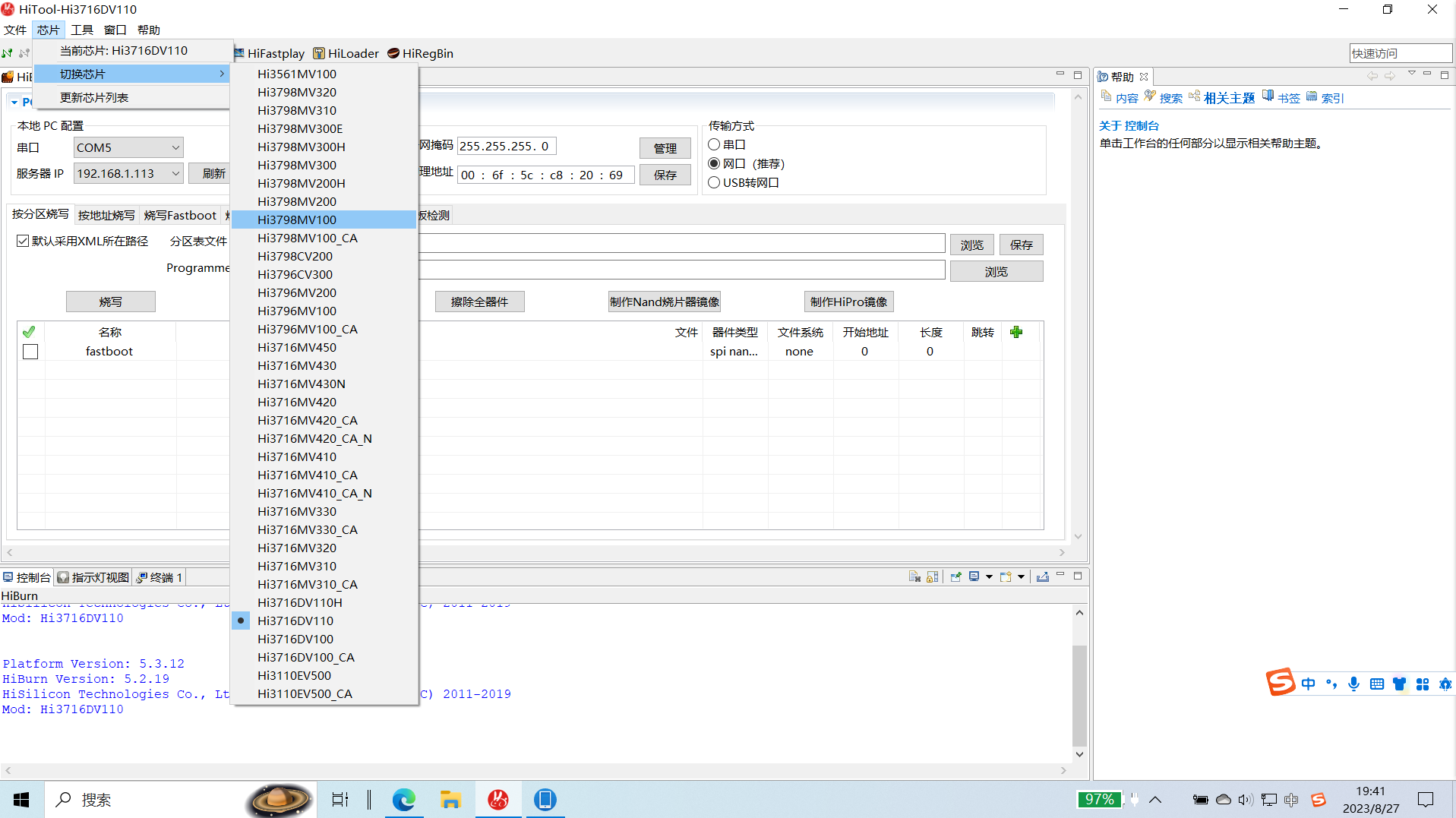Image resolution: width=1456 pixels, height=818 pixels.
Task: Open the 工具 menu
Action: [82, 30]
